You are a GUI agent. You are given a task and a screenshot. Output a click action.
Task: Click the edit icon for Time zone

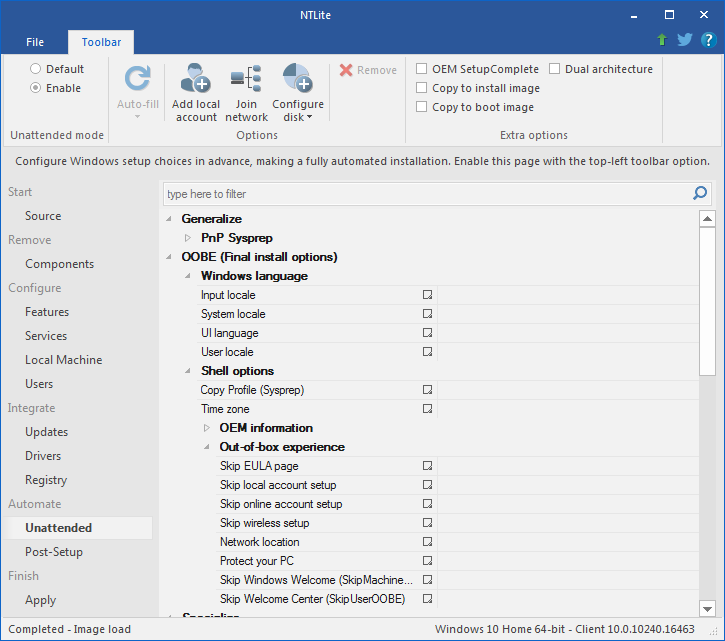coord(427,408)
